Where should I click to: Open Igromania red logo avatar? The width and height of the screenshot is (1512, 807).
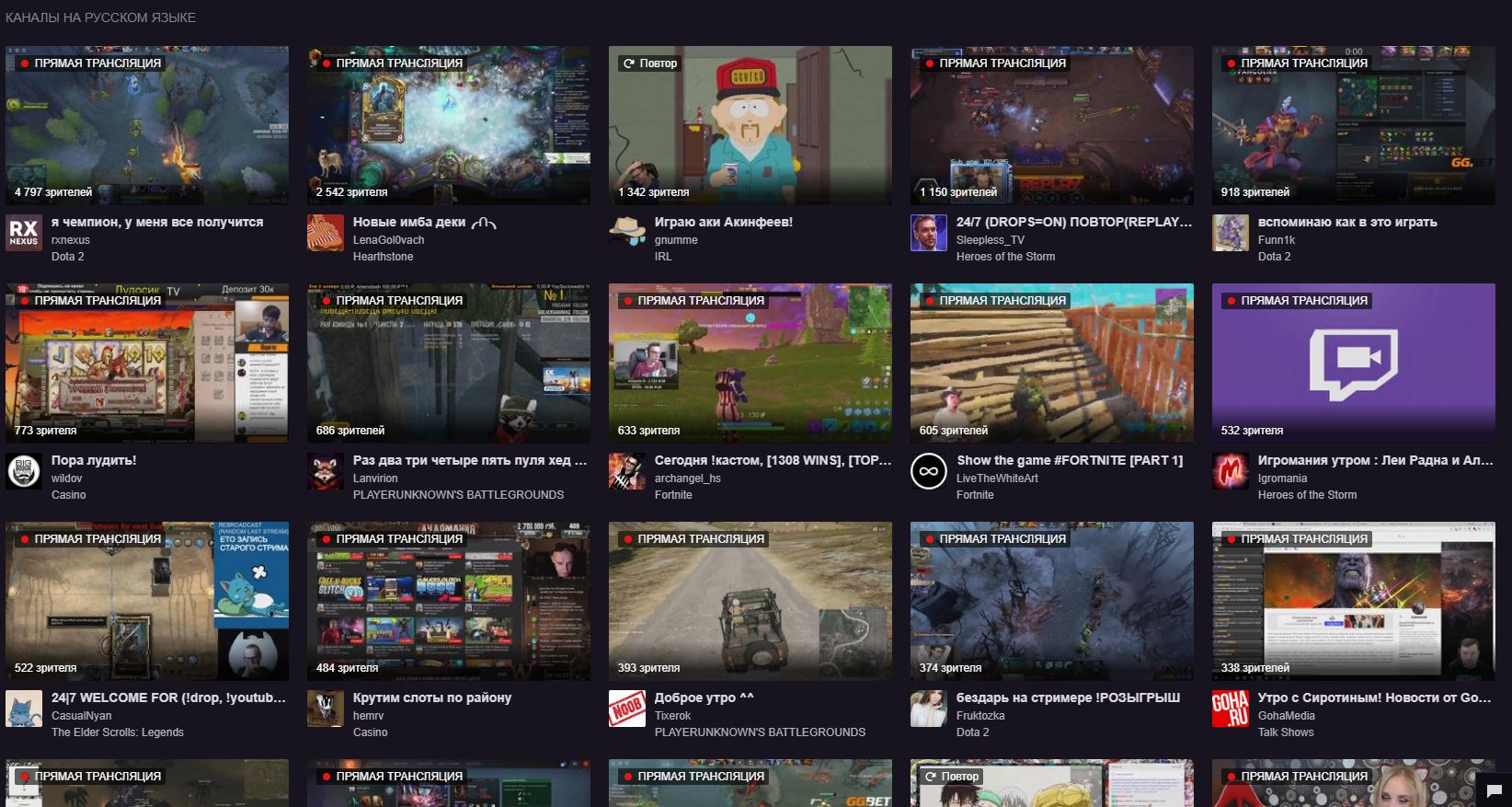(x=1231, y=471)
